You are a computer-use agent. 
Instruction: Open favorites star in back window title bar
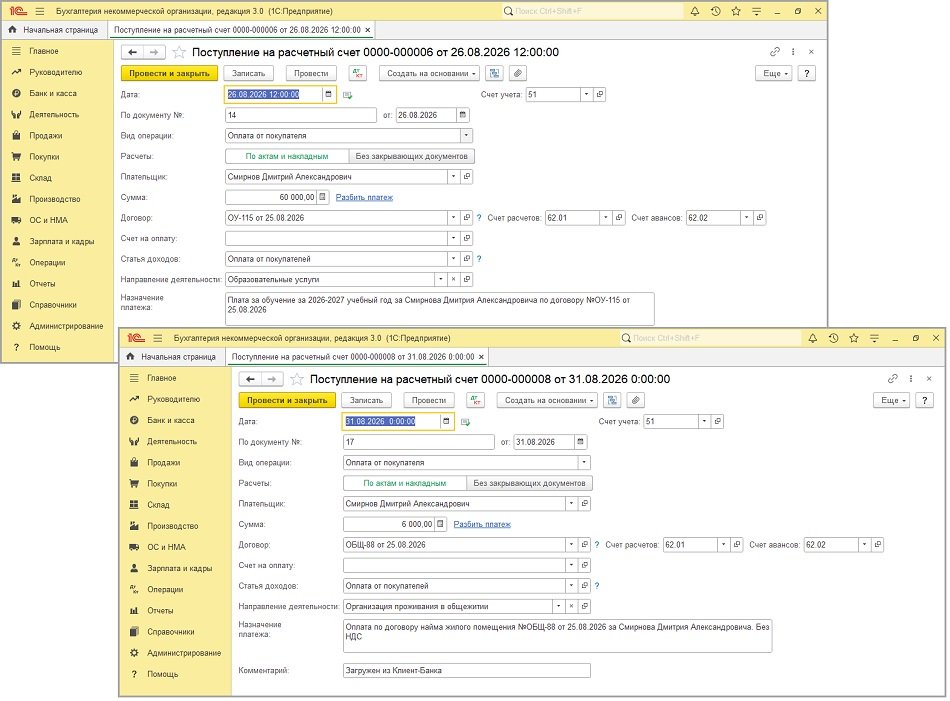tap(736, 11)
